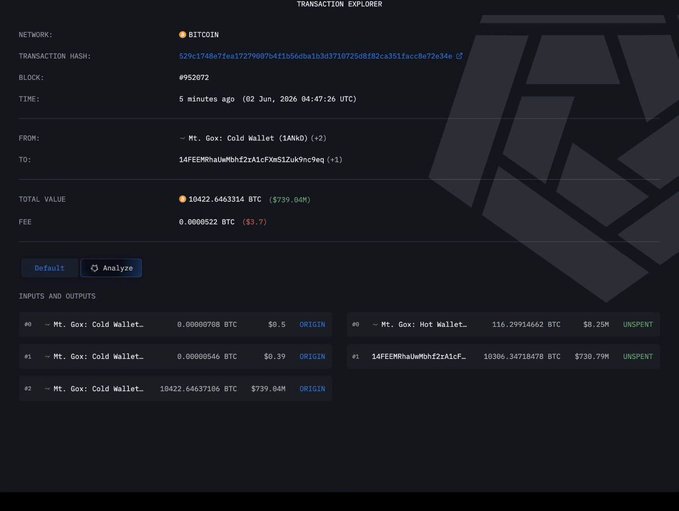The width and height of the screenshot is (679, 511).
Task: Click UNSPENT status on Hot Wallet output
Action: click(x=638, y=324)
